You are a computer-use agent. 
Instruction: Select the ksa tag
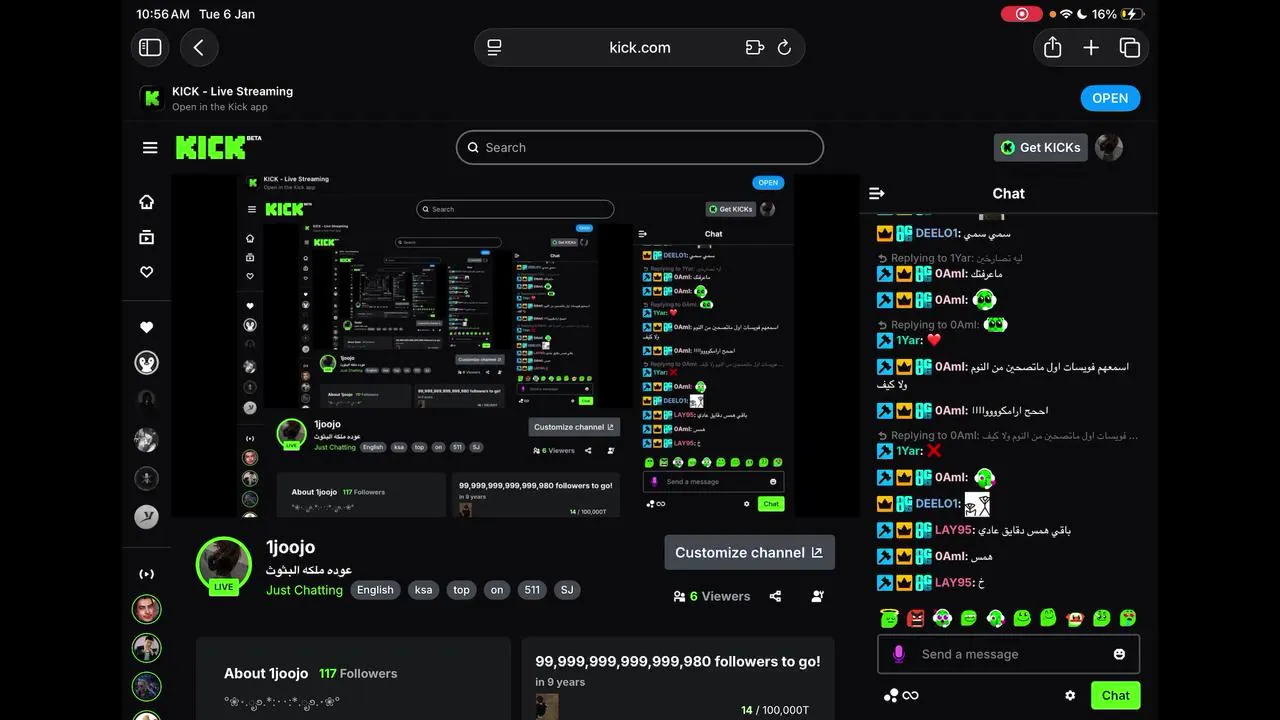(424, 590)
